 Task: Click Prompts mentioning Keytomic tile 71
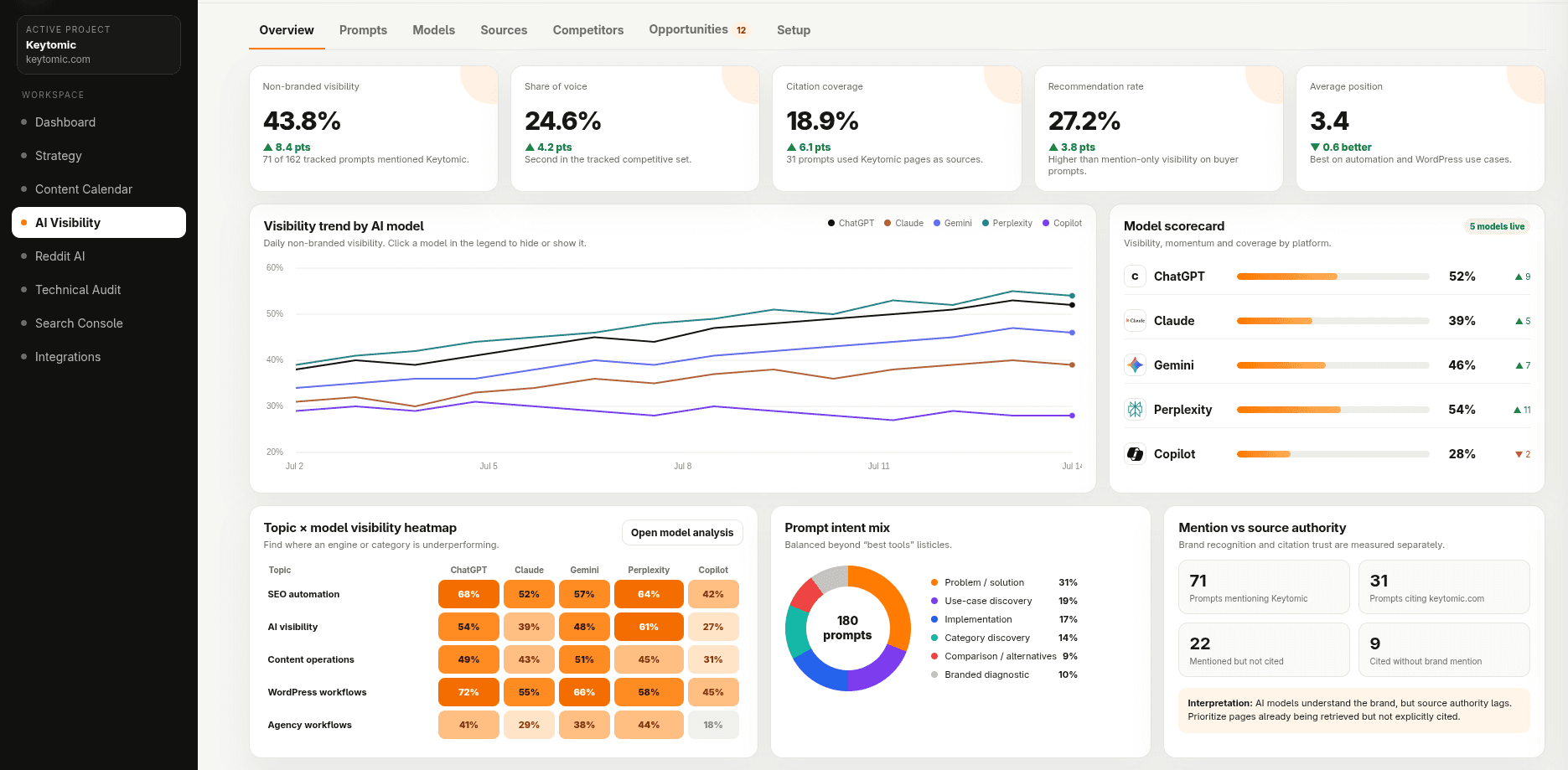click(x=1264, y=587)
